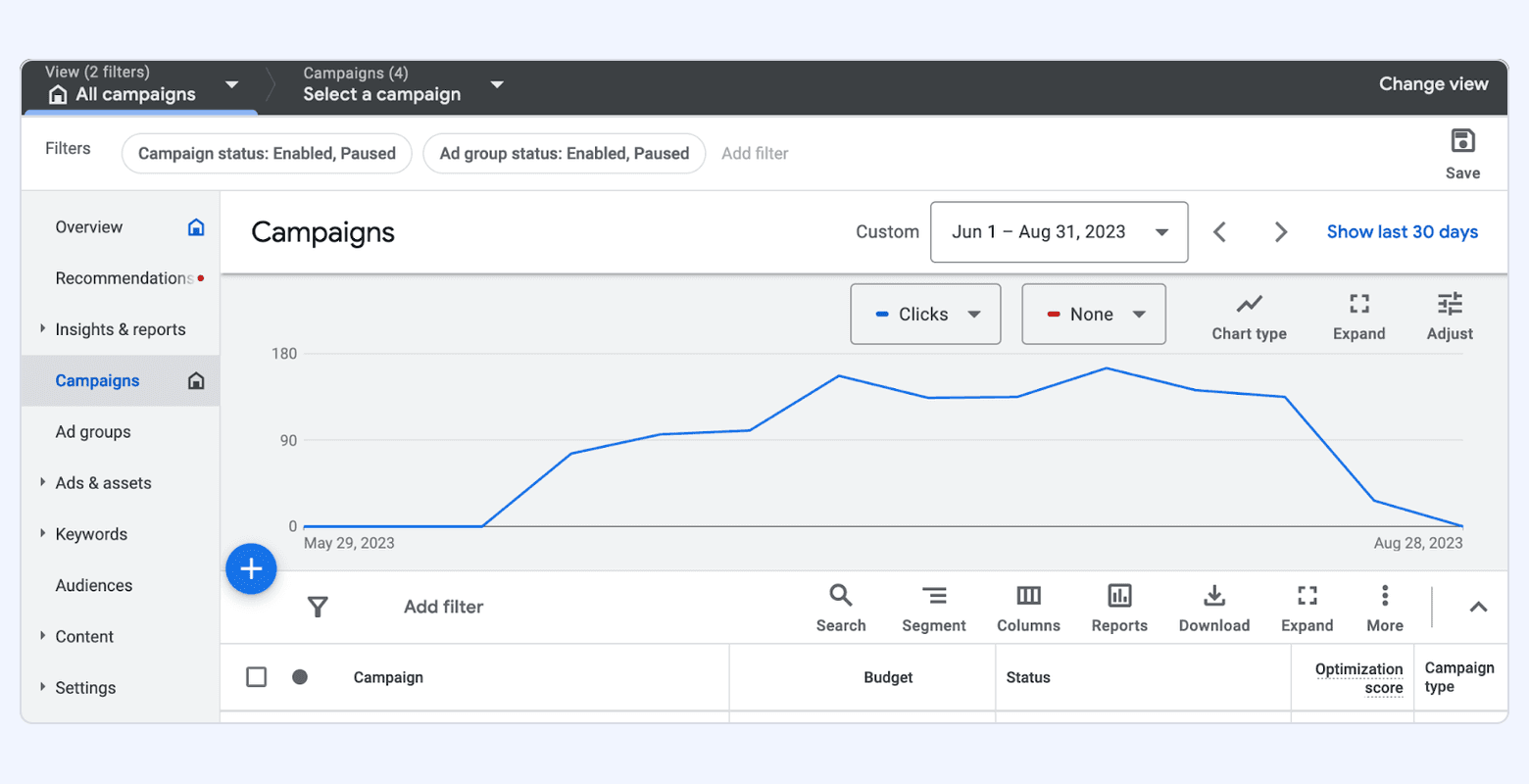Switch to the Overview page
1529x784 pixels.
[88, 226]
